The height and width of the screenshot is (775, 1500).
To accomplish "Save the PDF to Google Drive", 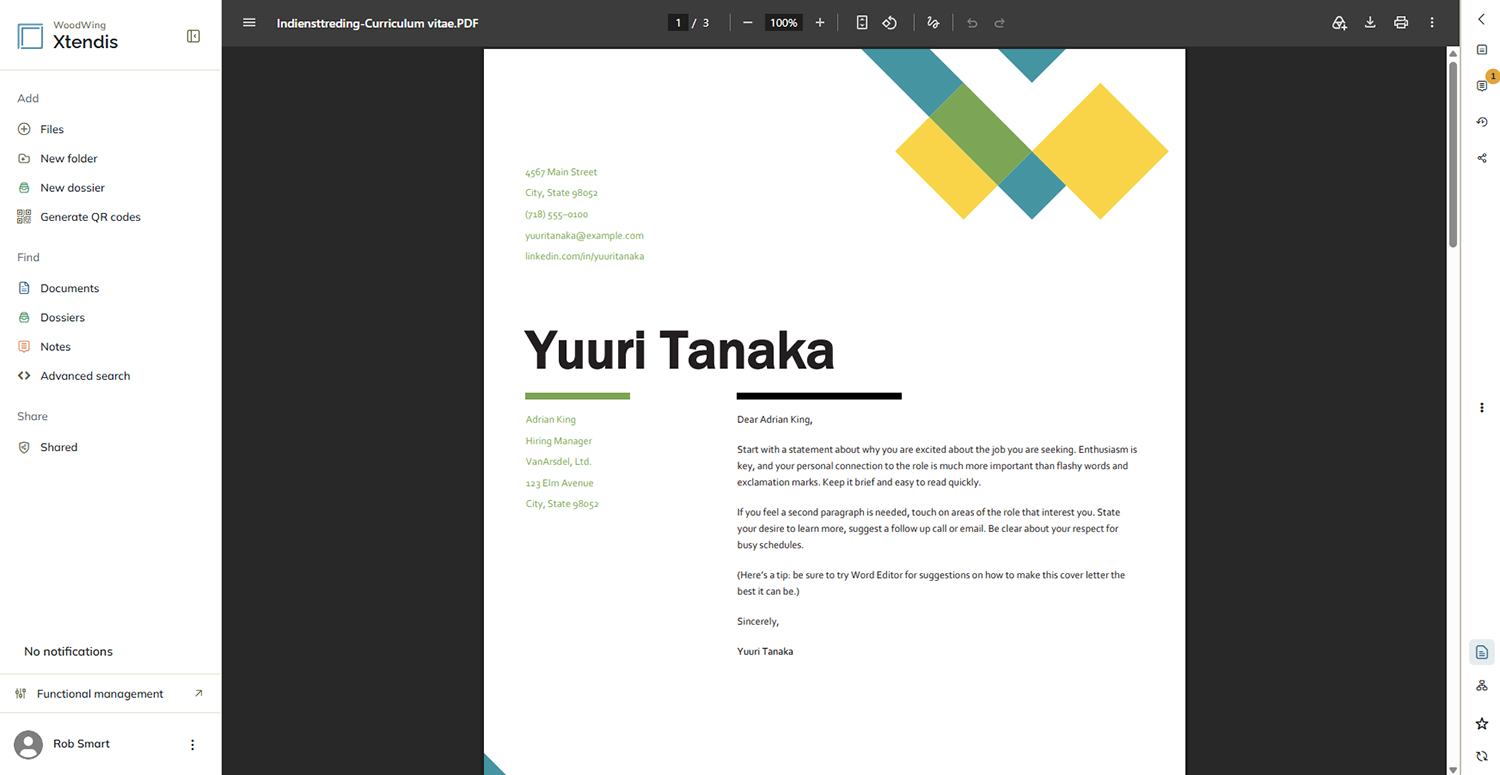I will pyautogui.click(x=1340, y=22).
